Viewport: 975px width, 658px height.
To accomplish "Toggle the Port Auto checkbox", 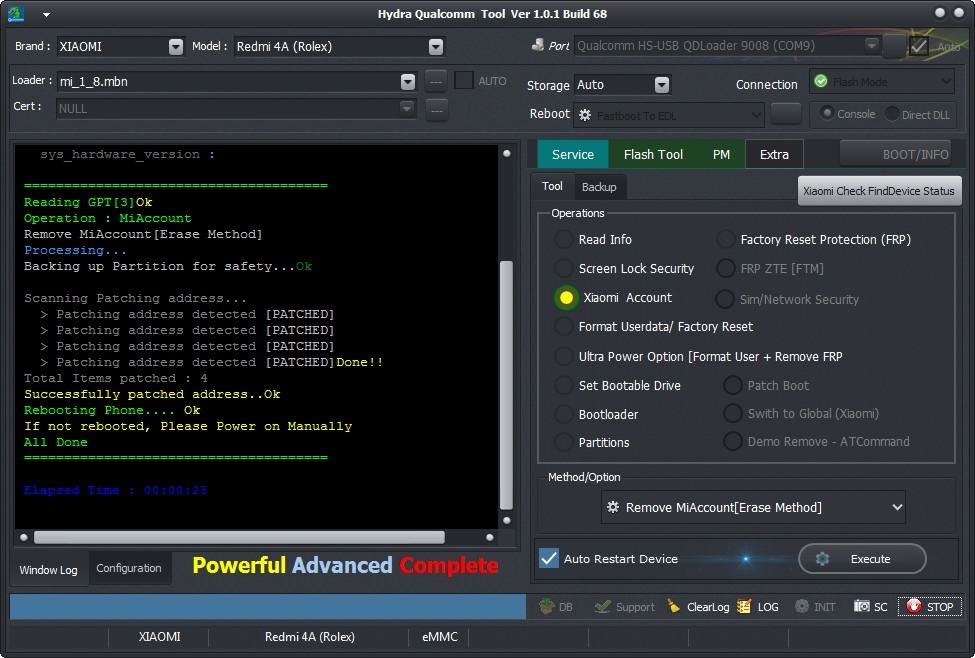I will 918,46.
